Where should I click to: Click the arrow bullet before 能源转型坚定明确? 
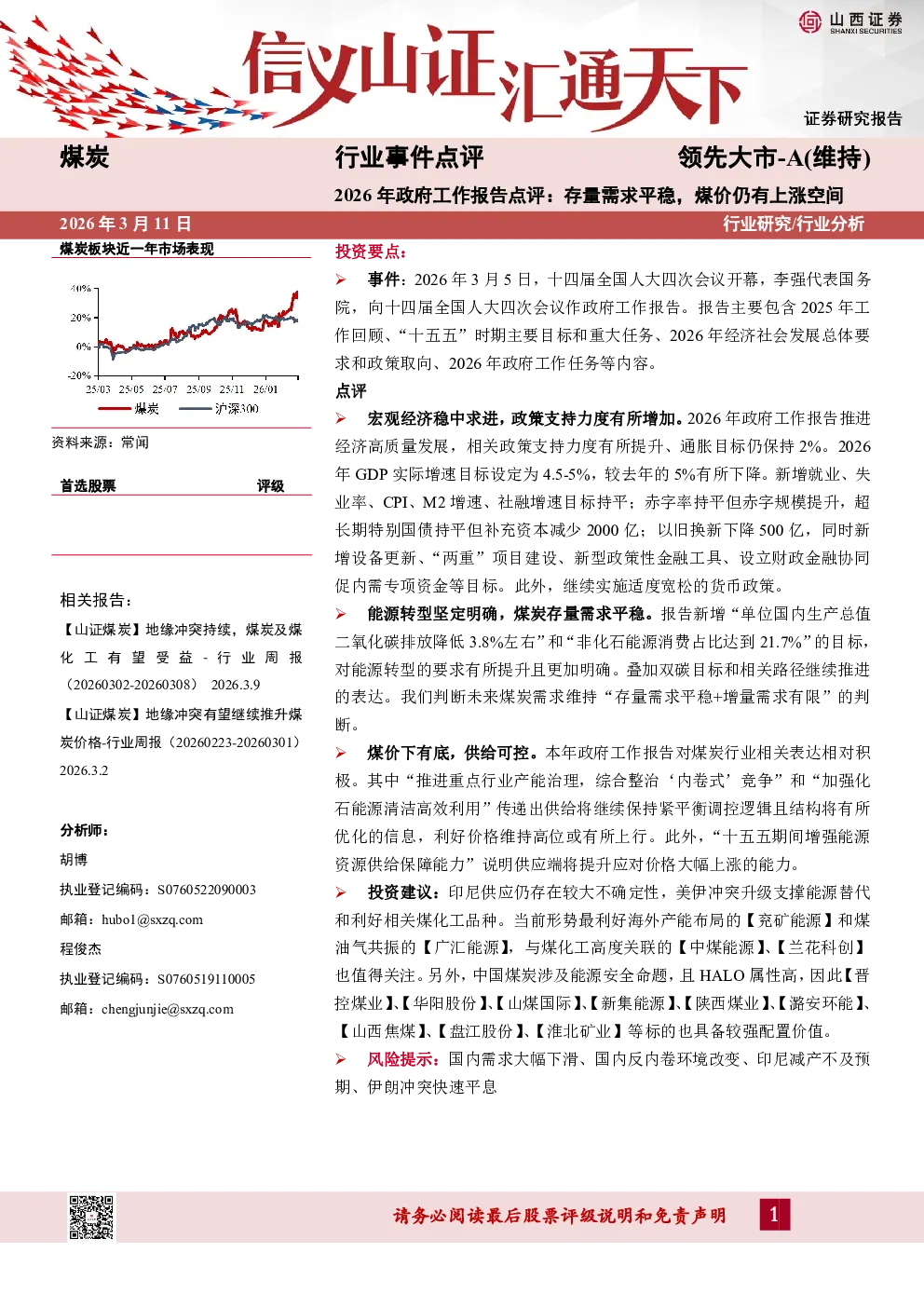pos(341,614)
